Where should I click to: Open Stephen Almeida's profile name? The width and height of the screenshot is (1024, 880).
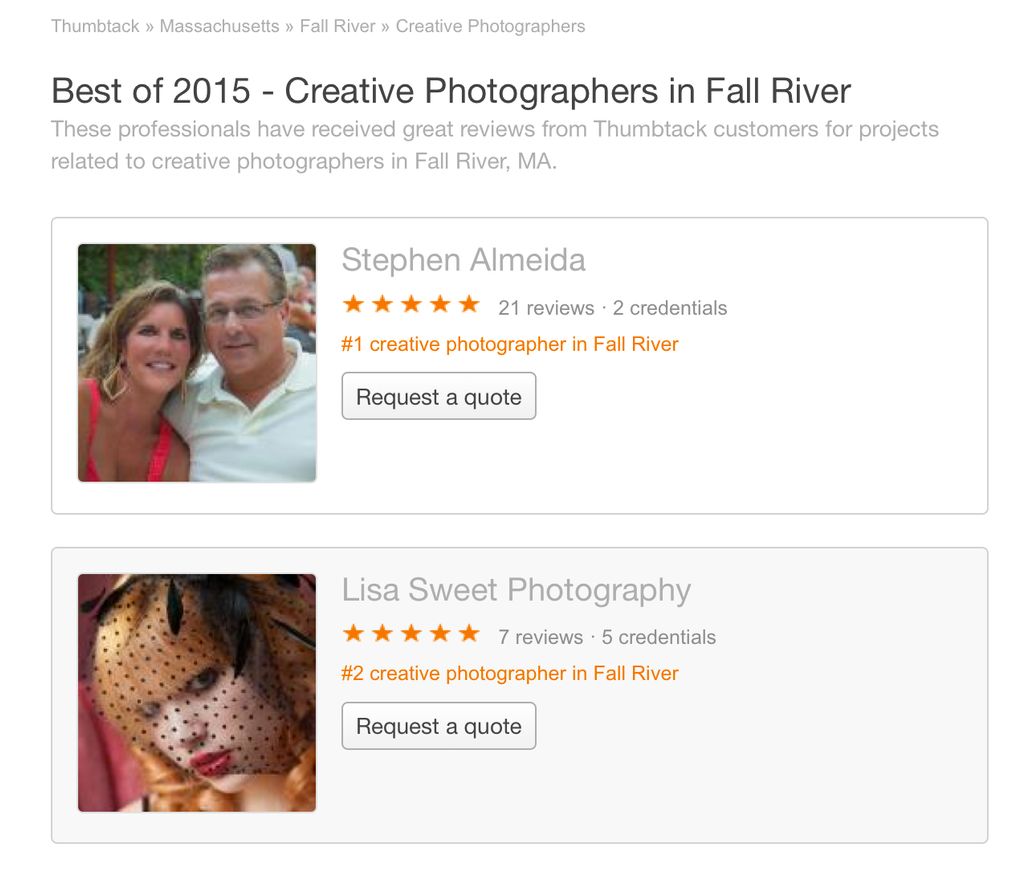[464, 260]
